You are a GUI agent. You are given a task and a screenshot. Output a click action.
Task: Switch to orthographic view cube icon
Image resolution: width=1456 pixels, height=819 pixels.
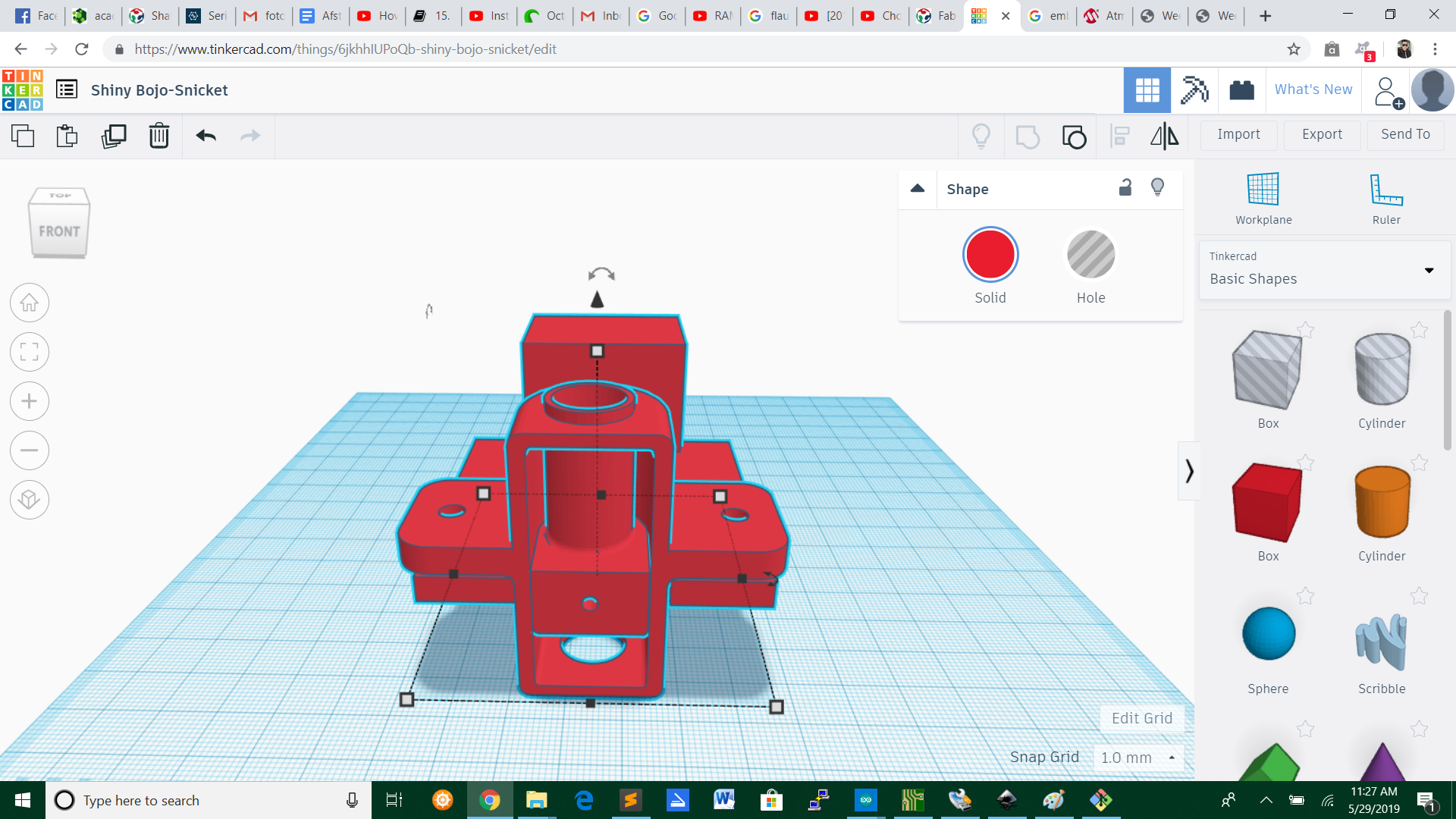click(30, 500)
